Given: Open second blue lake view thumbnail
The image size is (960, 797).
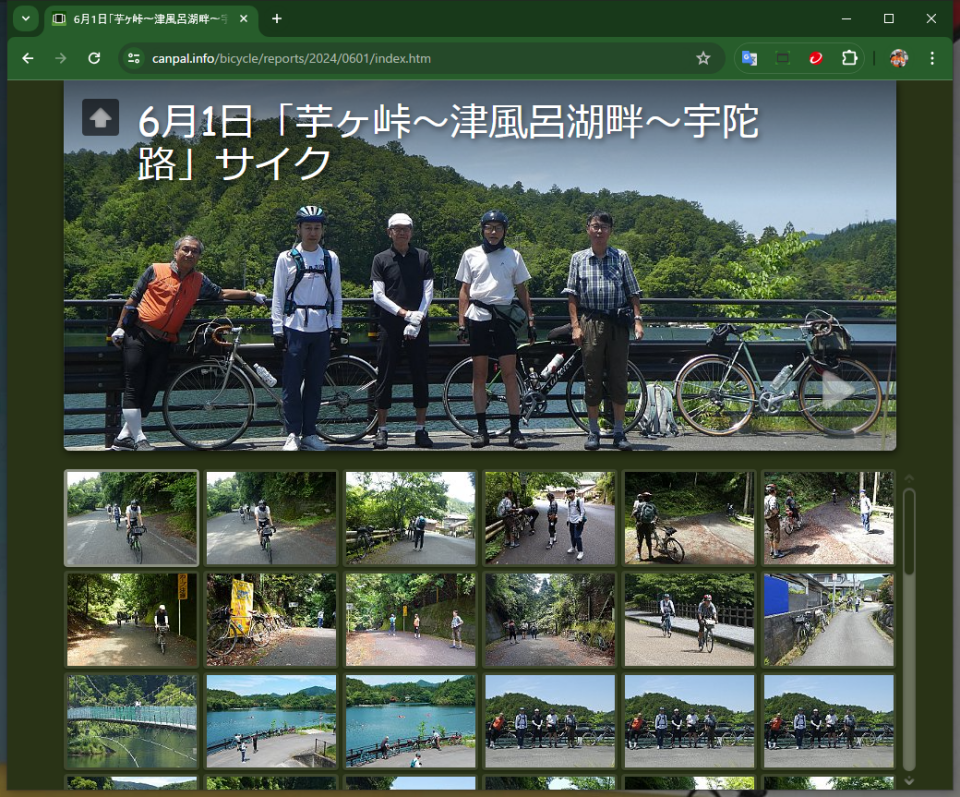Looking at the screenshot, I should 410,721.
